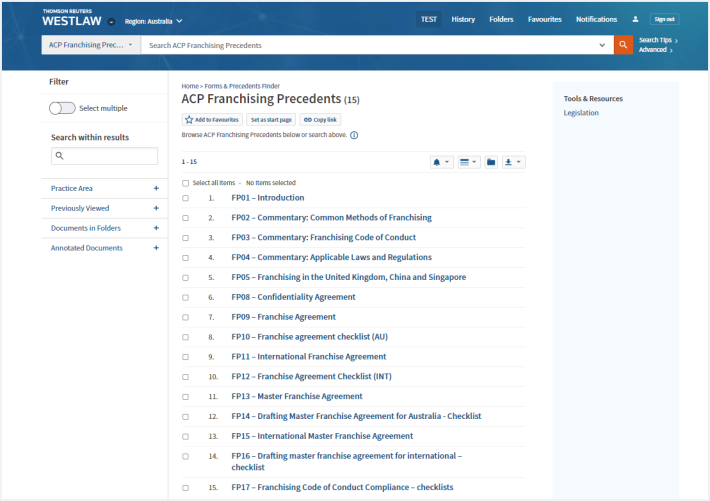Open History in the top navigation

click(463, 19)
